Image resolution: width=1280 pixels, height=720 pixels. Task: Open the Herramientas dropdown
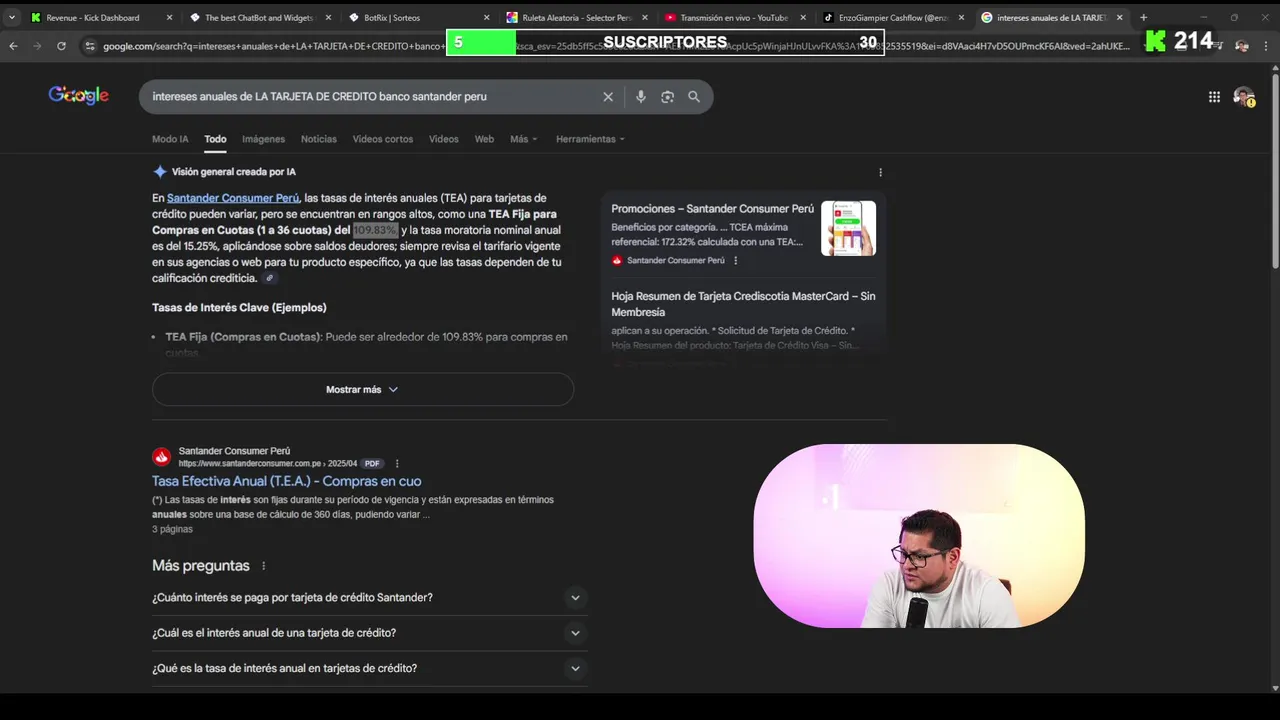(x=590, y=139)
